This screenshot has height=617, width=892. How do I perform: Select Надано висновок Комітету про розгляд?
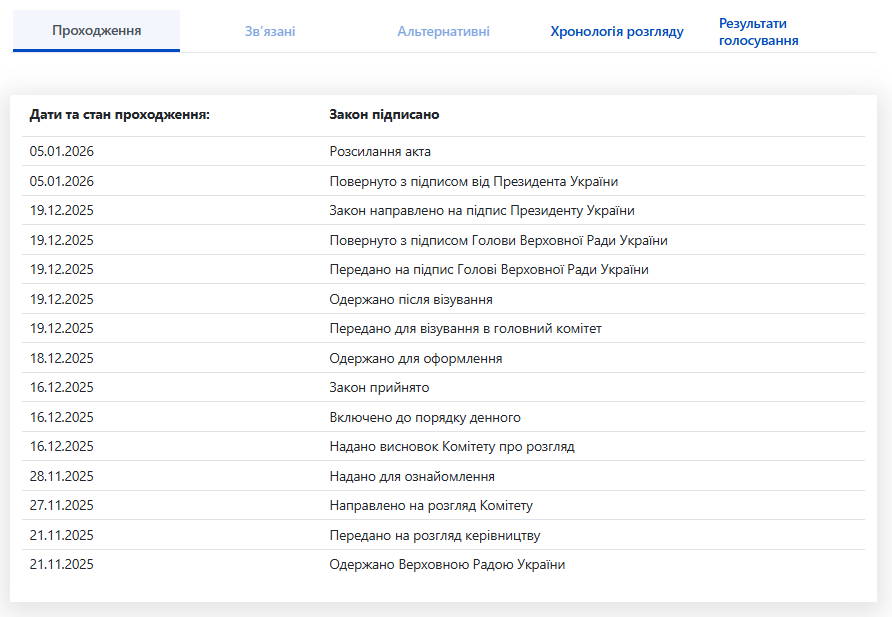(443, 446)
